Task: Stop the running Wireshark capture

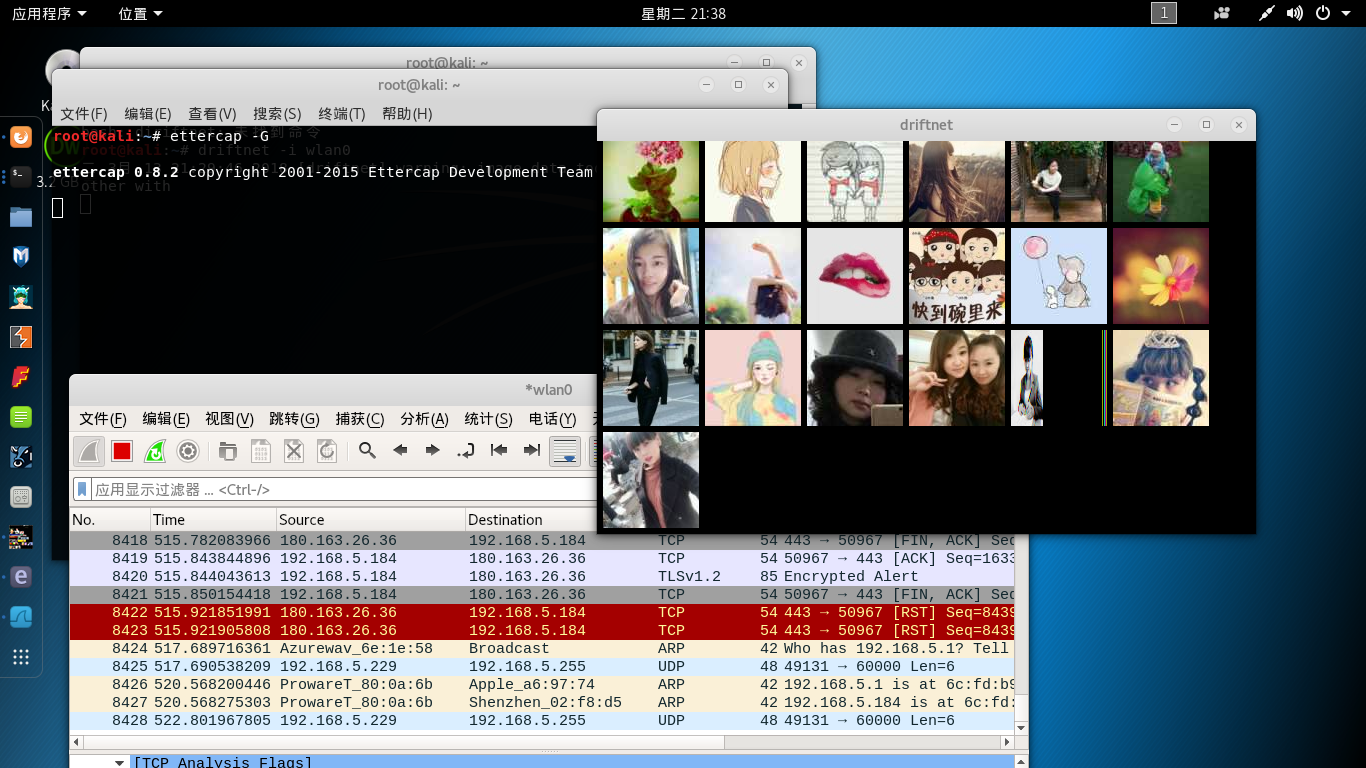Action: point(122,451)
